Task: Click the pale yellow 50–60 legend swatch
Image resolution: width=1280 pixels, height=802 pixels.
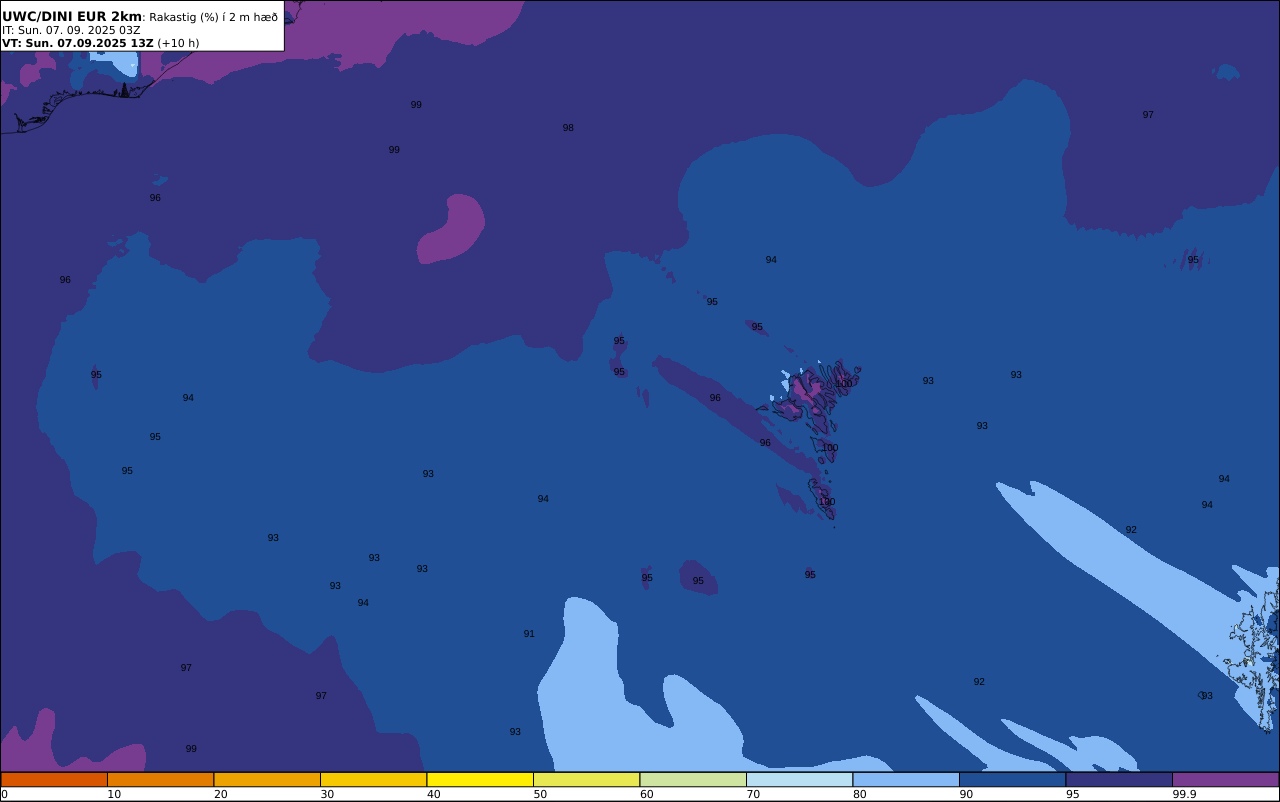Action: 586,779
